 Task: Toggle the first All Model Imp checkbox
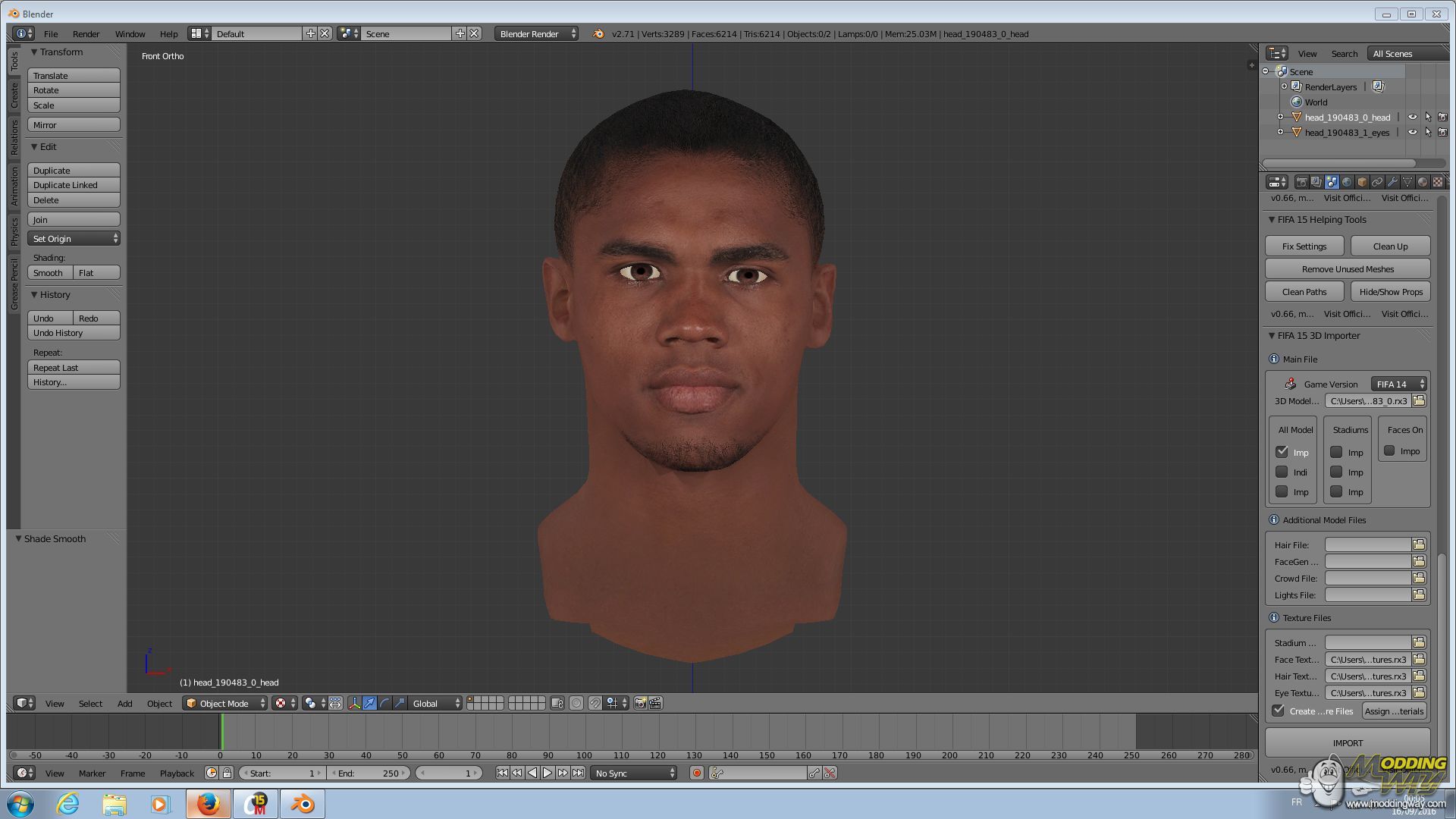click(1282, 452)
